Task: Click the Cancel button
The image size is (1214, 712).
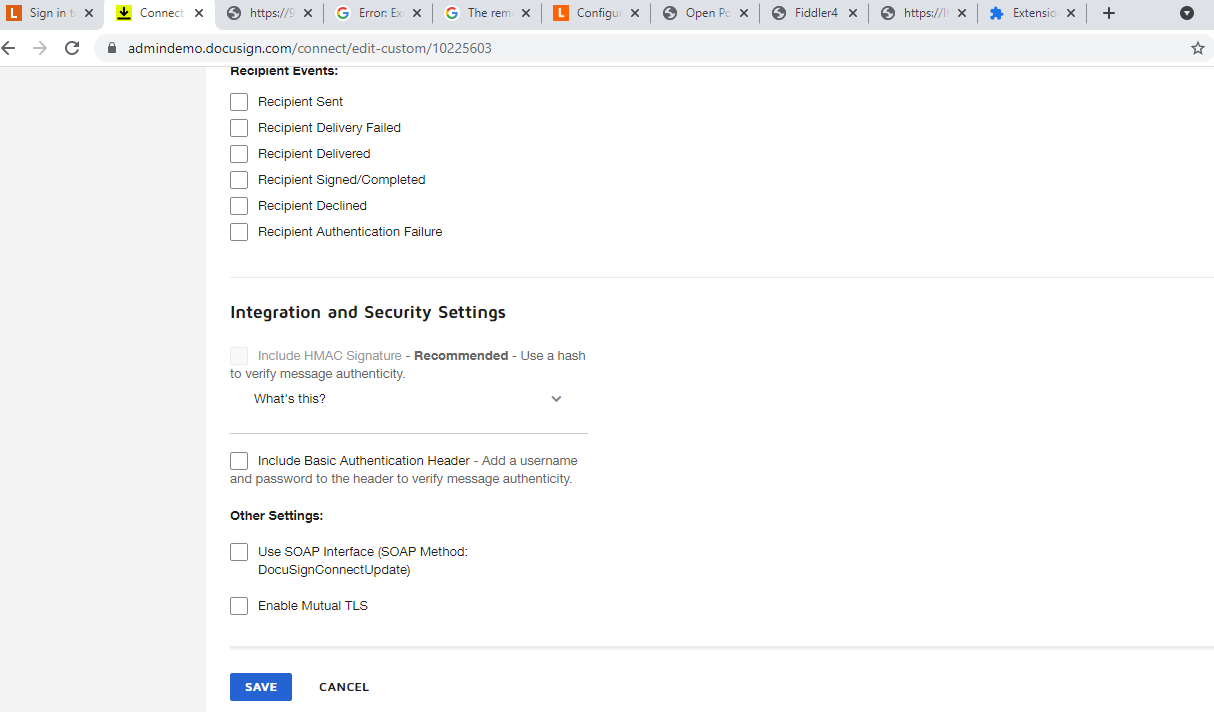Action: (344, 687)
